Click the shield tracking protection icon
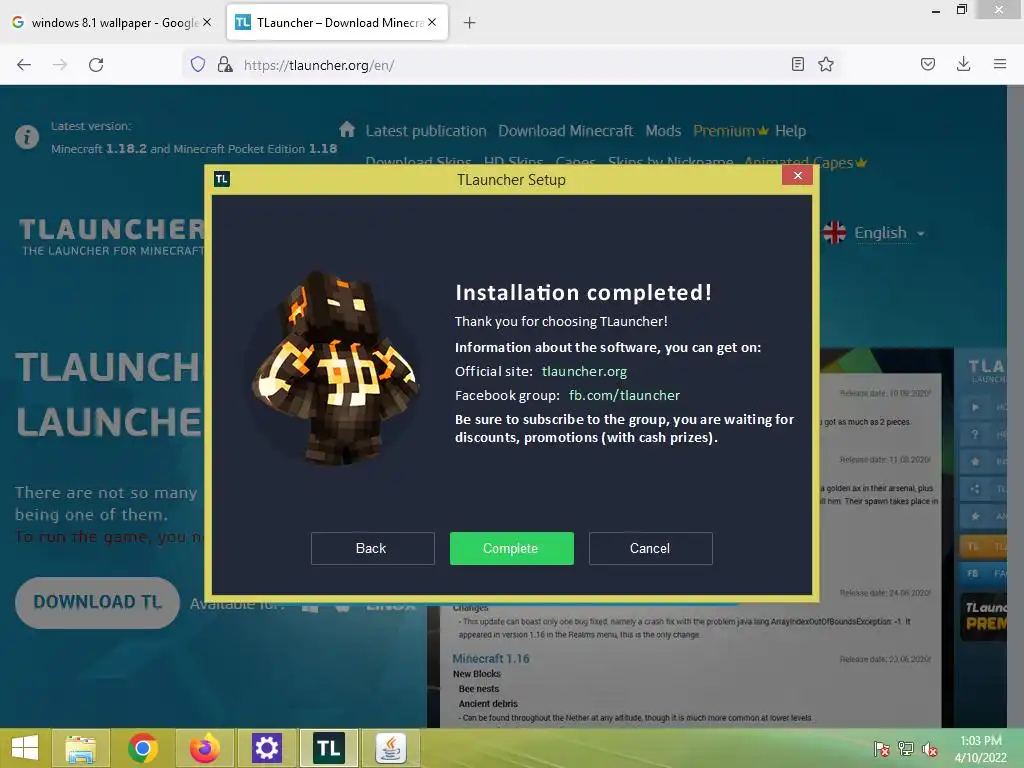The height and width of the screenshot is (768, 1024). tap(198, 64)
